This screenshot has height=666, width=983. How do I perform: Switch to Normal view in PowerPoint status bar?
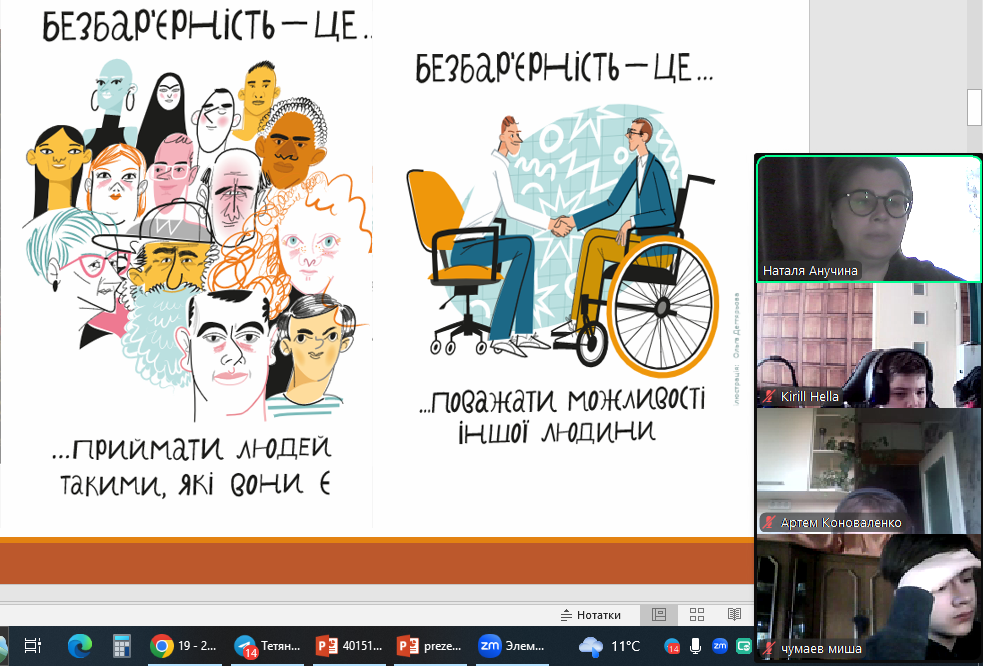659,615
